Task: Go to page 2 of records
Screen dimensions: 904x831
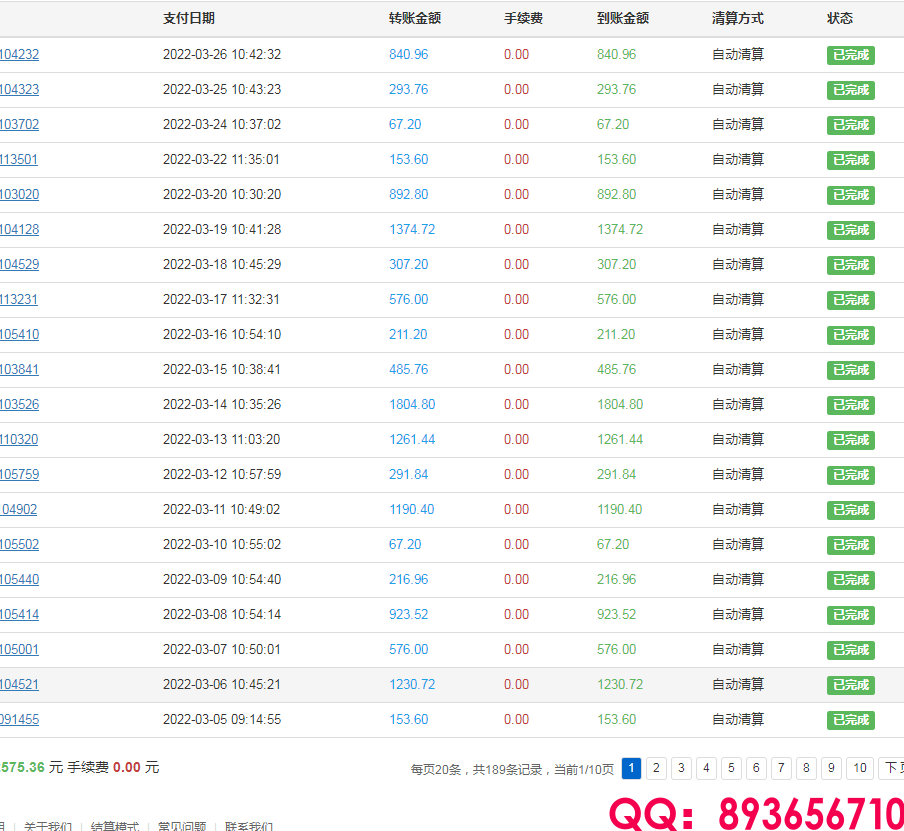Action: pos(656,768)
